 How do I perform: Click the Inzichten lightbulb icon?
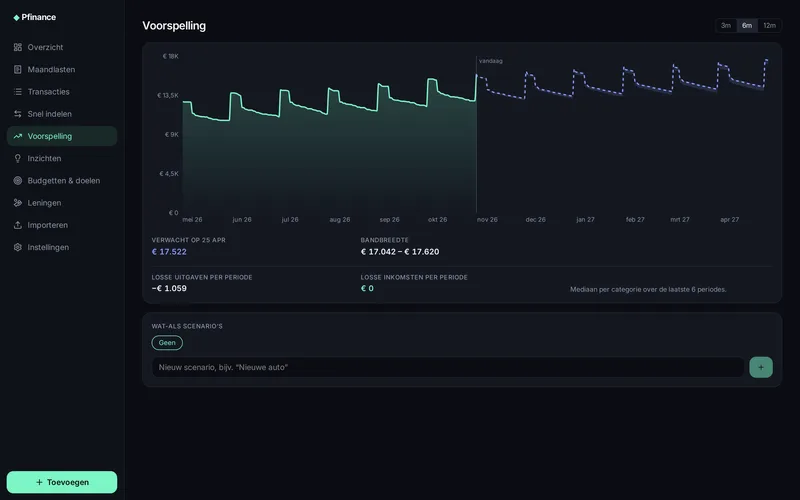click(18, 159)
